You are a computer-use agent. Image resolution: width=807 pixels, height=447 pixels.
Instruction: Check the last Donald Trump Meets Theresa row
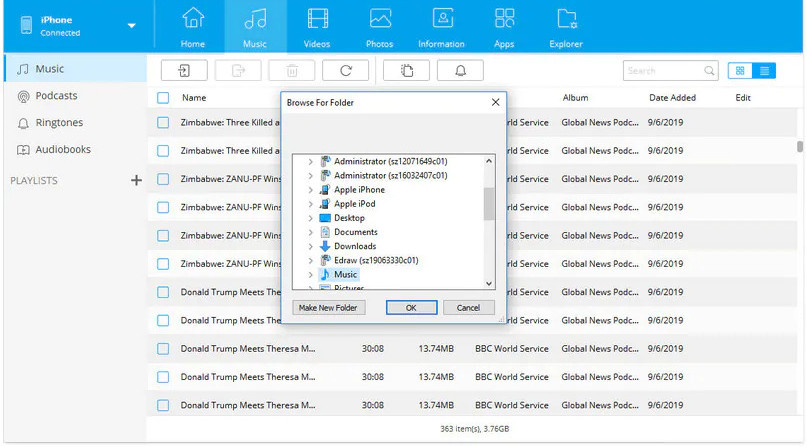point(163,405)
